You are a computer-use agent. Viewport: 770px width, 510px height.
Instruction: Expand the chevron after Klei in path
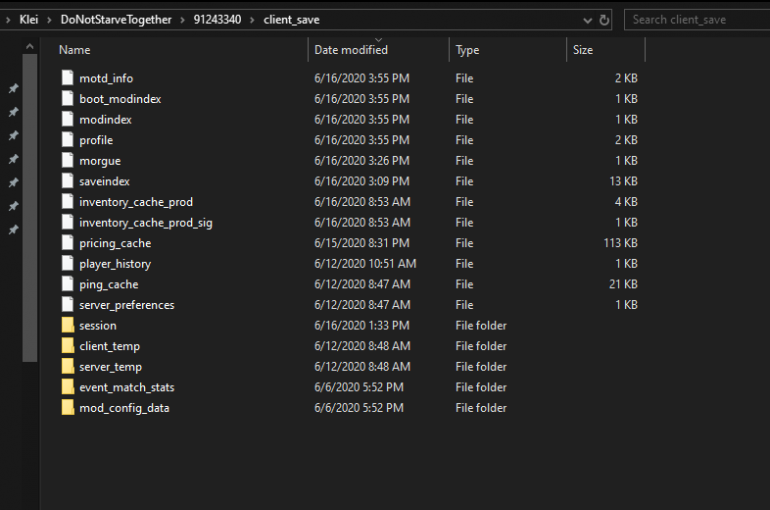coord(49,20)
